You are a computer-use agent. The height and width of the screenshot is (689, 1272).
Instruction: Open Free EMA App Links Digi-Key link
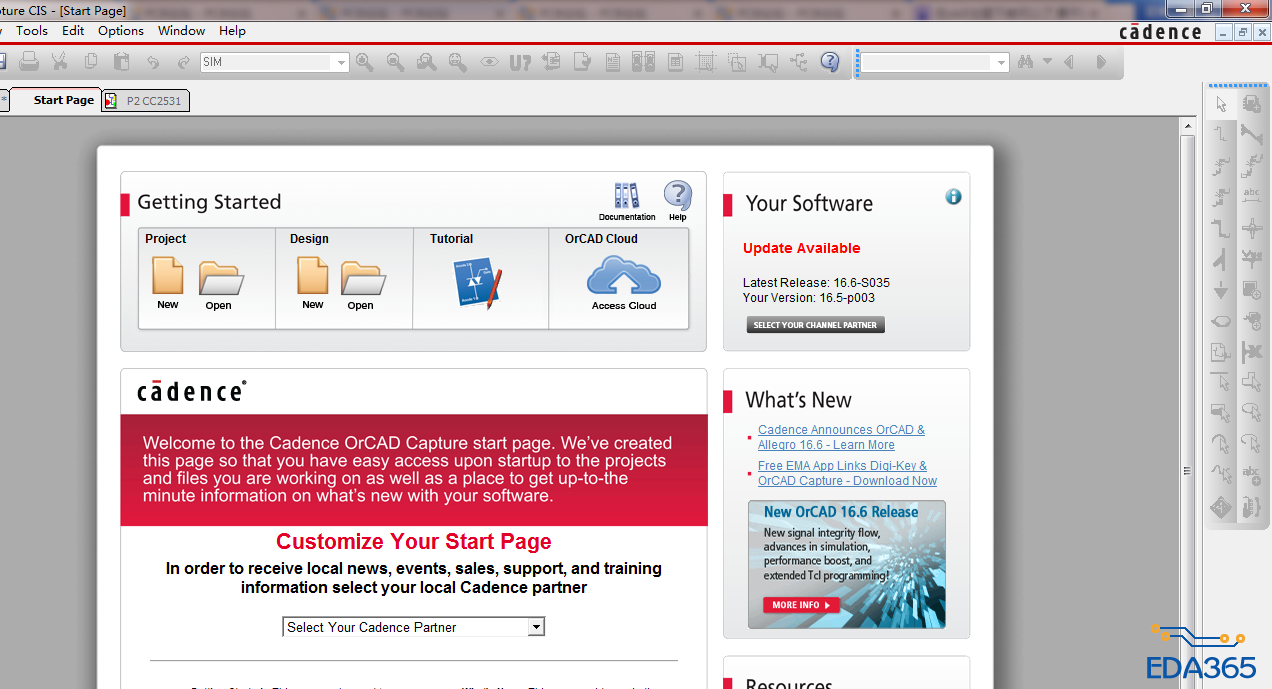(x=847, y=473)
